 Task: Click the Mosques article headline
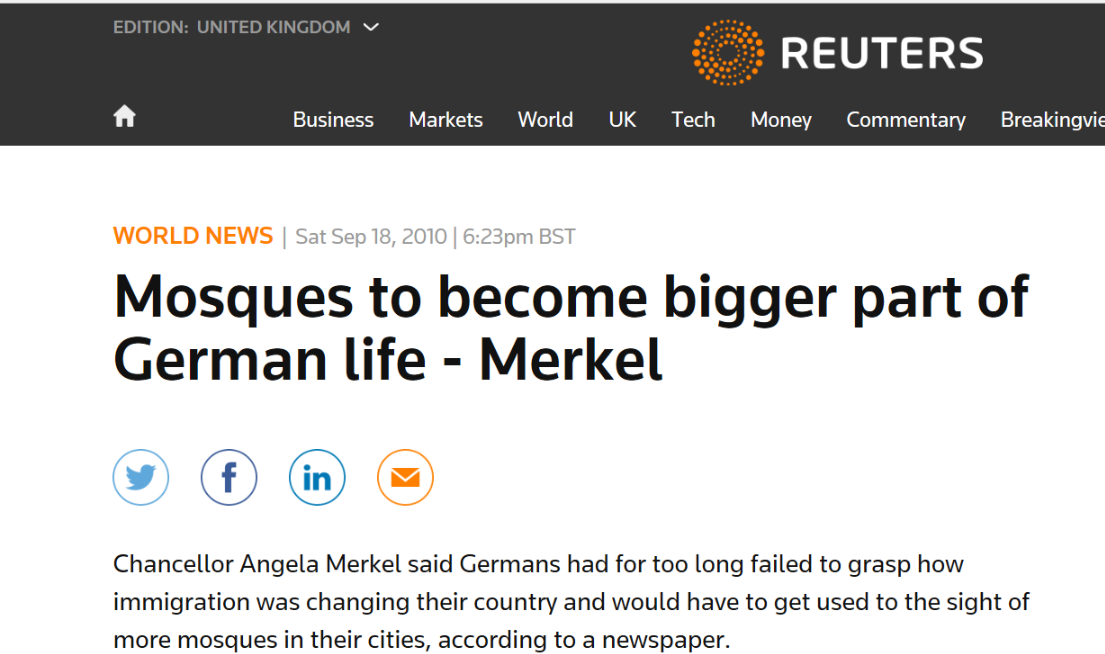571,328
